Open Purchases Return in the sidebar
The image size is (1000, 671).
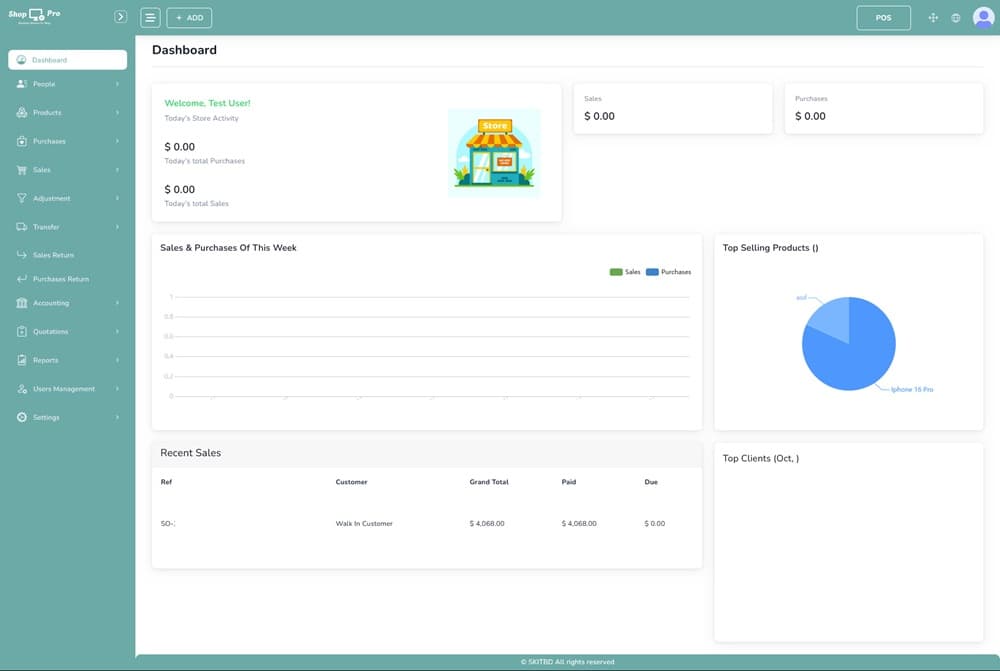click(60, 279)
